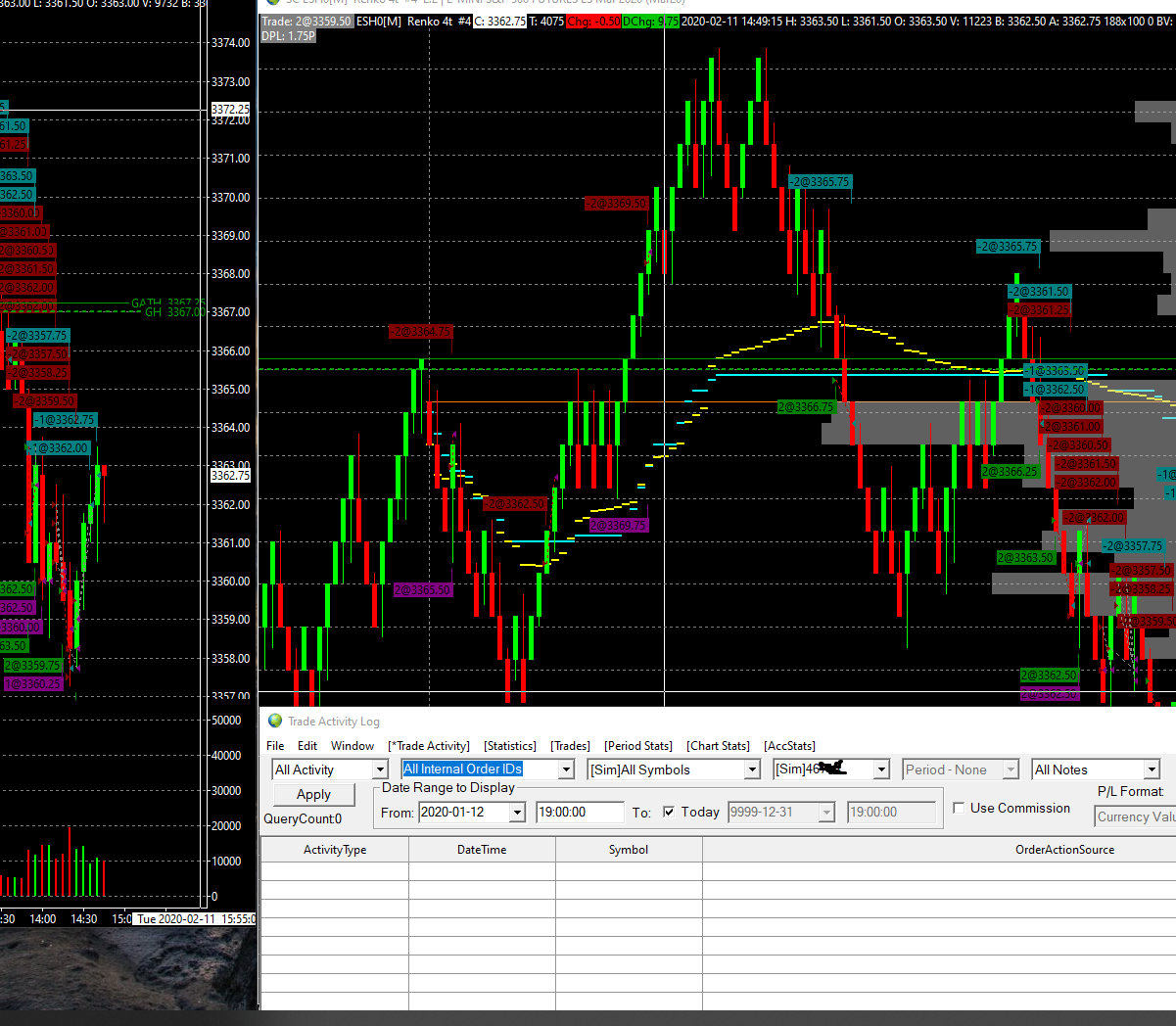Image resolution: width=1176 pixels, height=1026 pixels.
Task: Open the [Sim] trade account dropdown
Action: pos(881,770)
